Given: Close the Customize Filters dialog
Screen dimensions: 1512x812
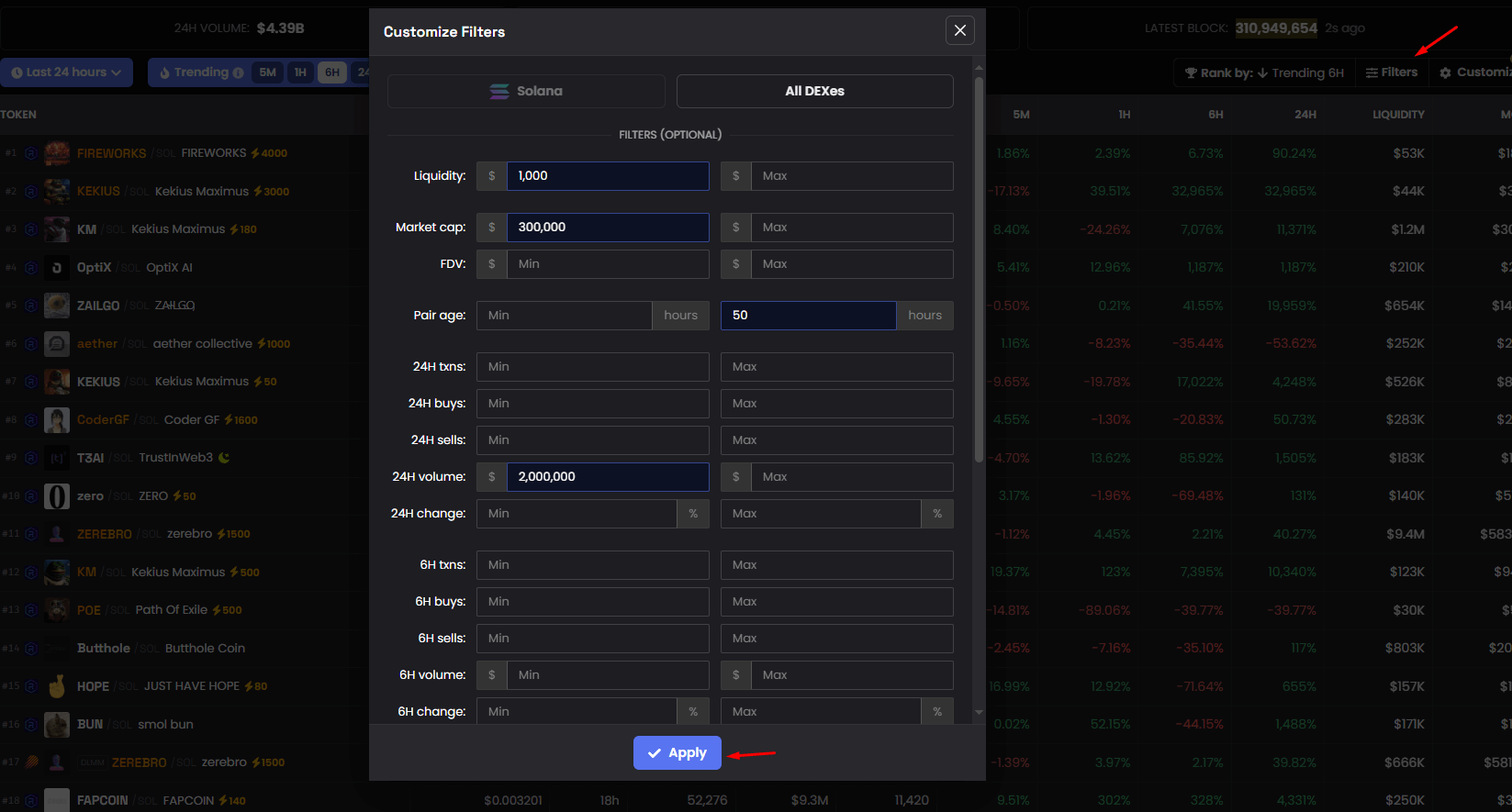Looking at the screenshot, I should (959, 30).
